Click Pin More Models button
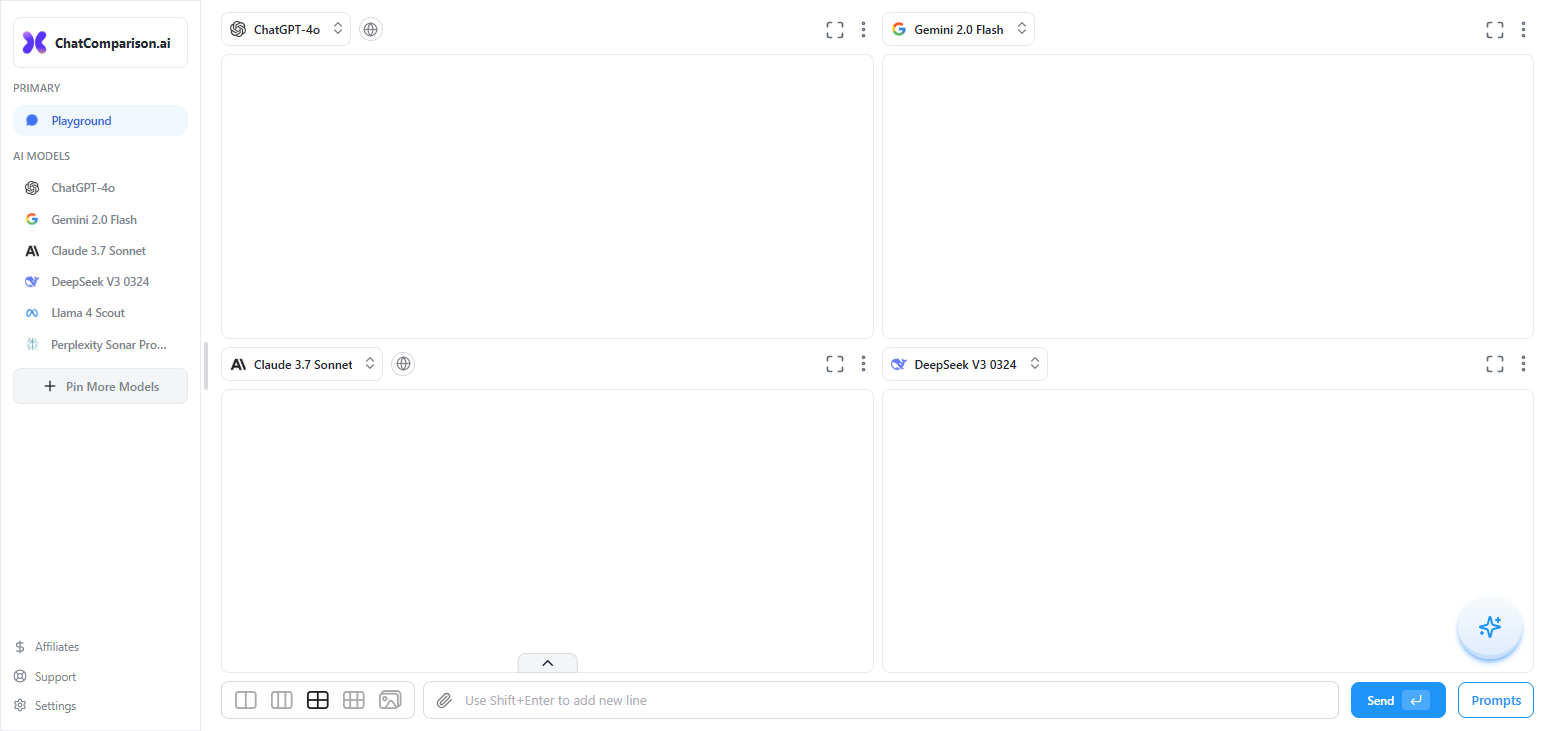1546x731 pixels. [100, 387]
